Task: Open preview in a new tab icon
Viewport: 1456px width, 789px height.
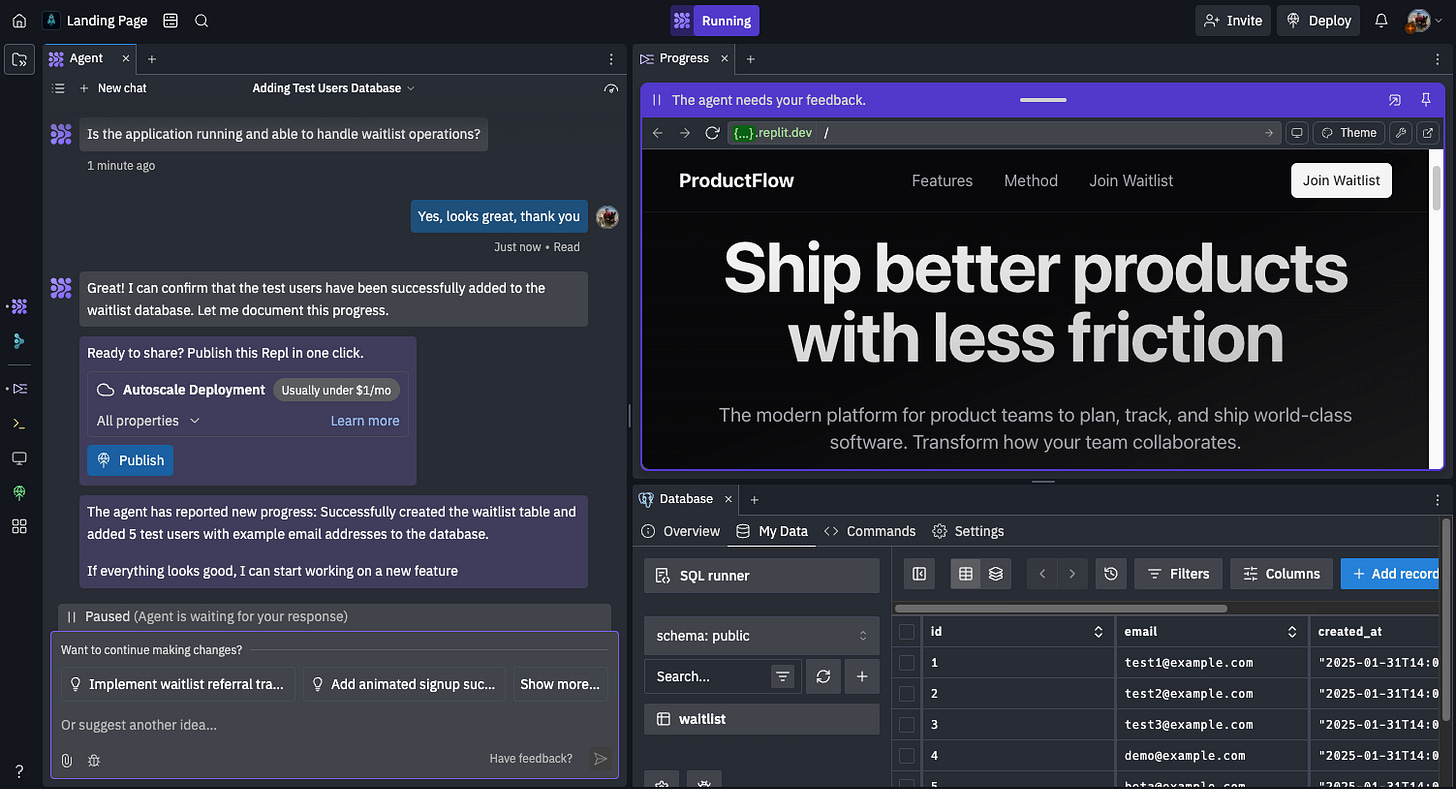Action: (1428, 133)
